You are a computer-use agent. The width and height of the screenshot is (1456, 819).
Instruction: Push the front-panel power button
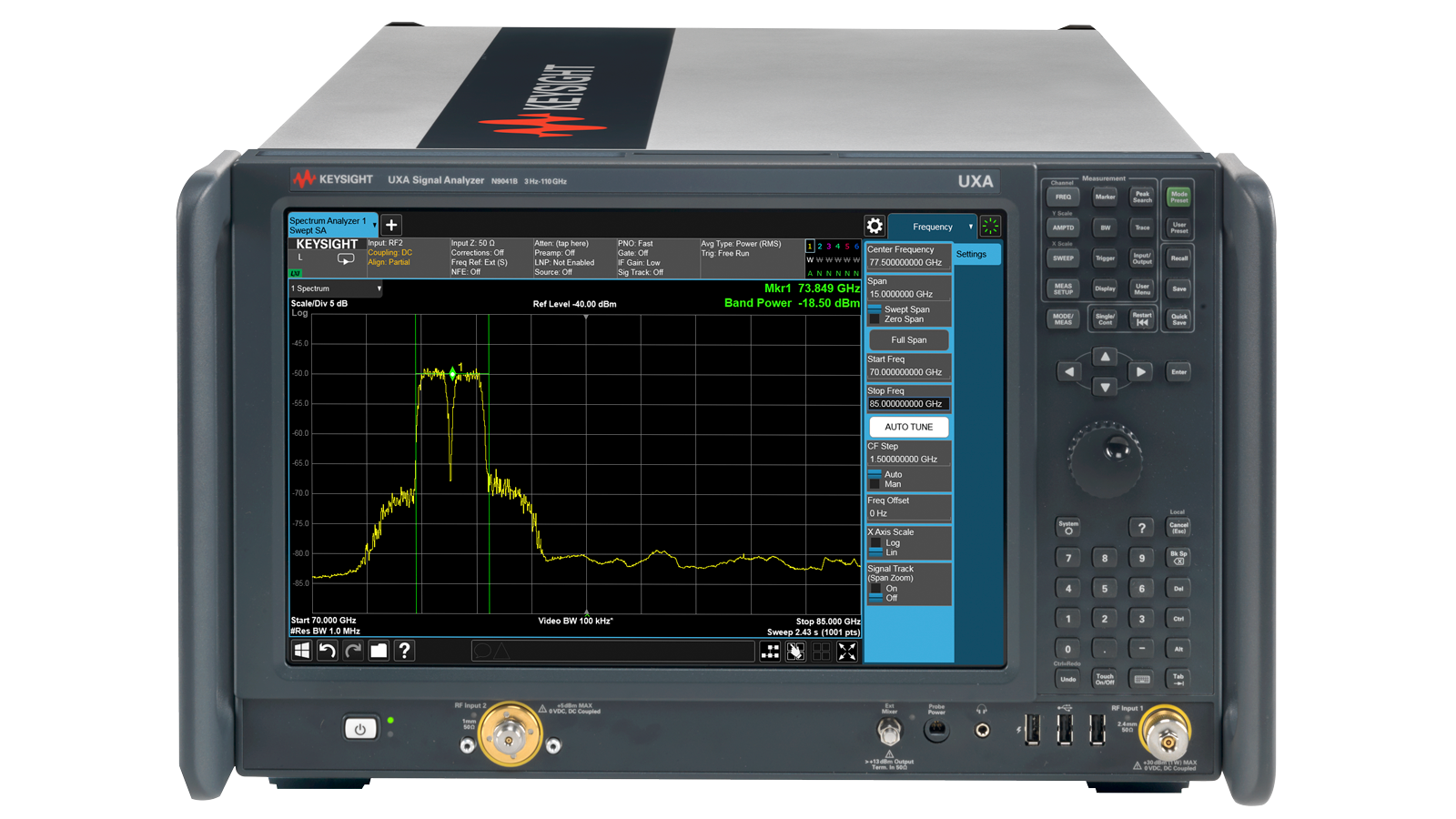(360, 728)
